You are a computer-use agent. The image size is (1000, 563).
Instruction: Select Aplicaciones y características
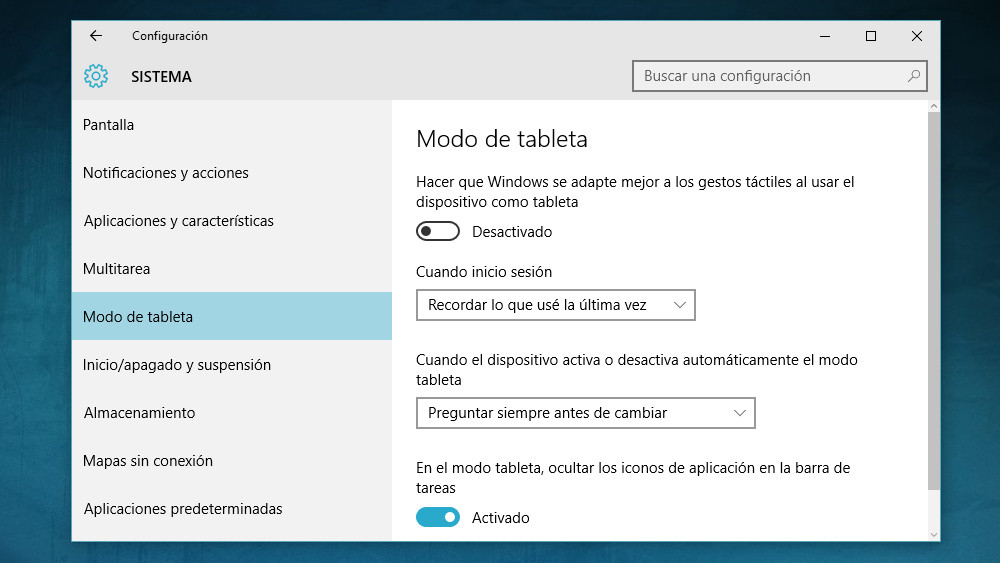click(x=232, y=221)
